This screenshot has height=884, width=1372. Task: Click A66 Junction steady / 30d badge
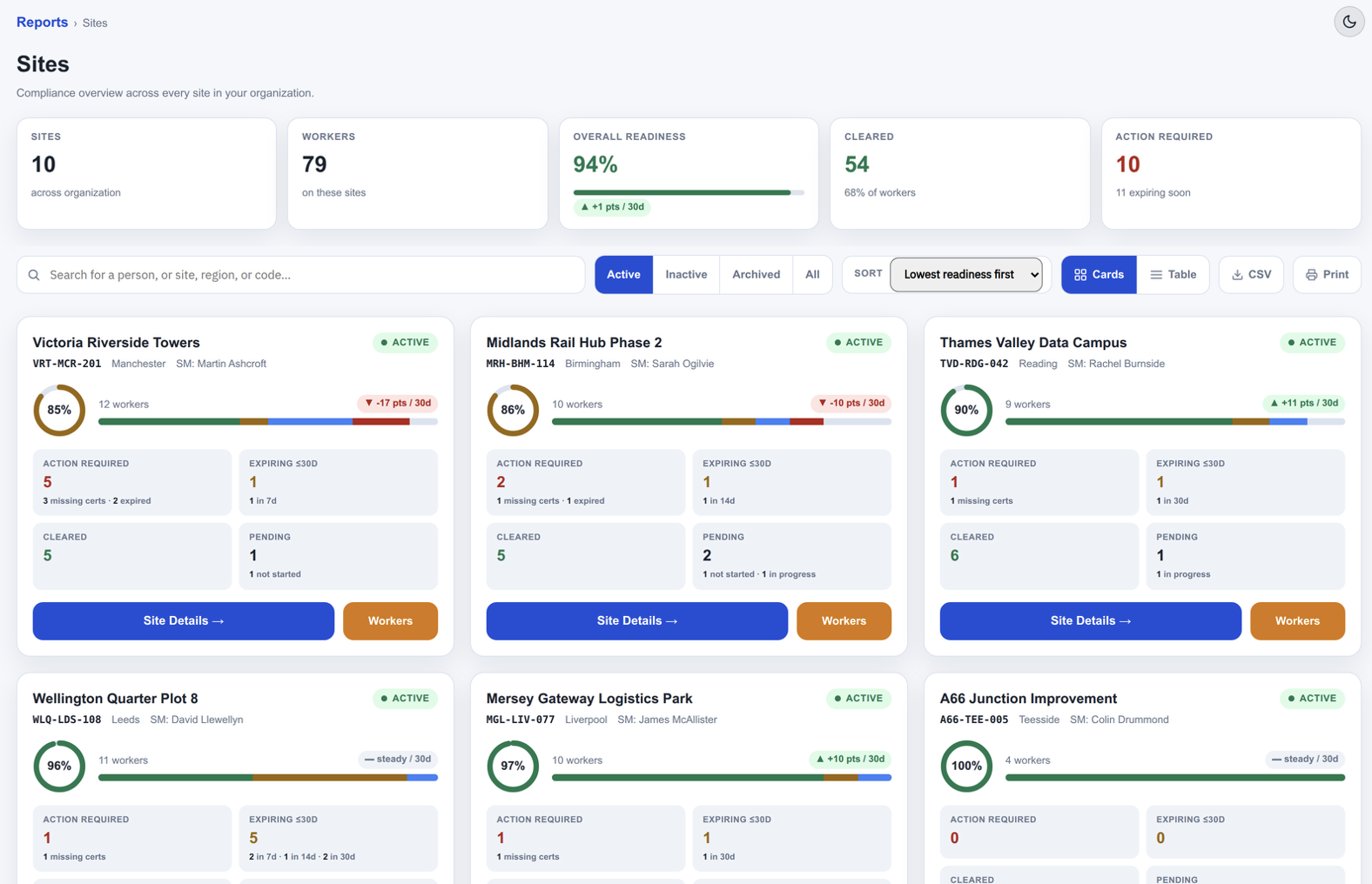coord(1304,759)
